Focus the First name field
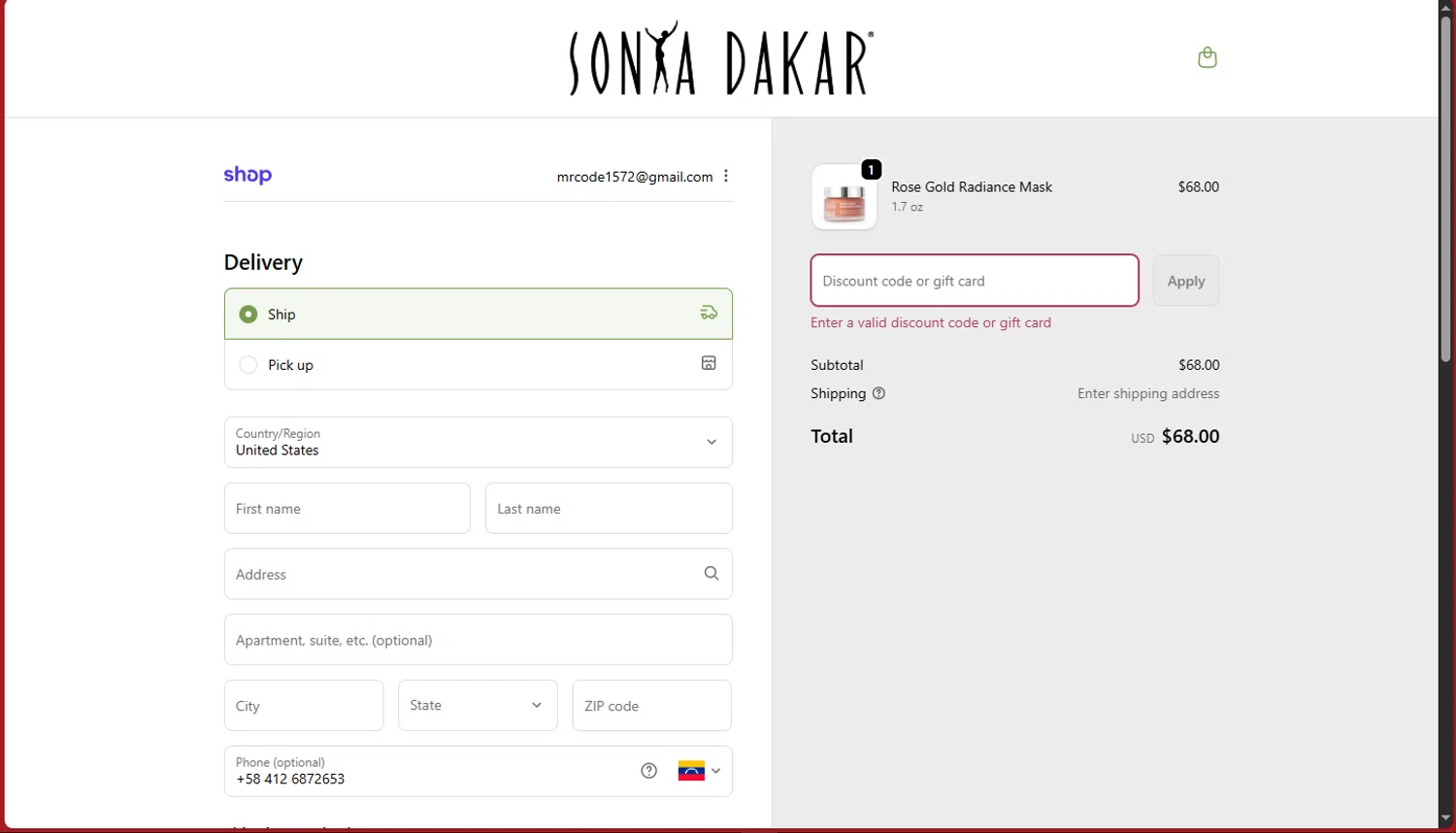 pos(347,508)
